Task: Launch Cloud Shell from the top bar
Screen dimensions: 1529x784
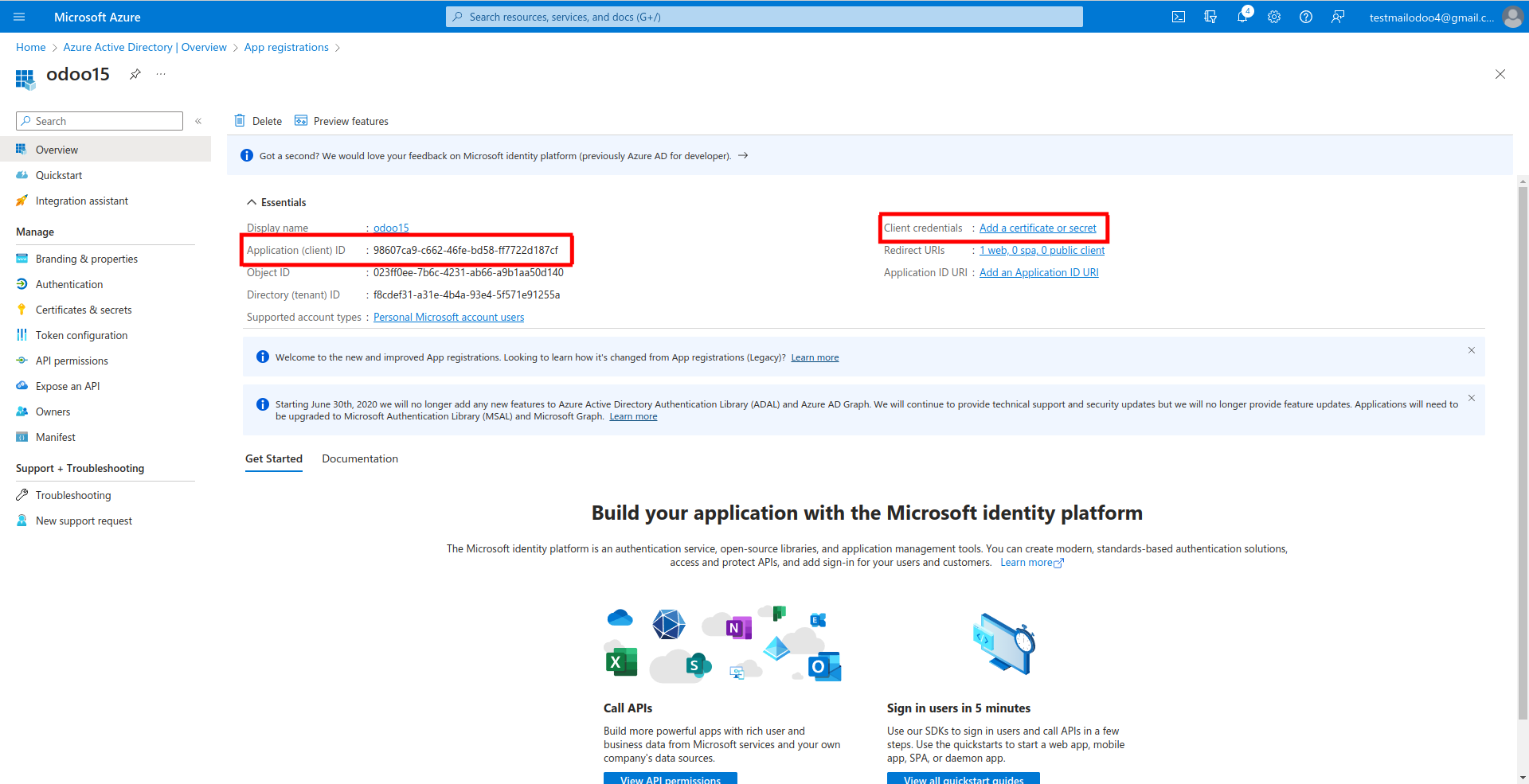Action: 1179,17
